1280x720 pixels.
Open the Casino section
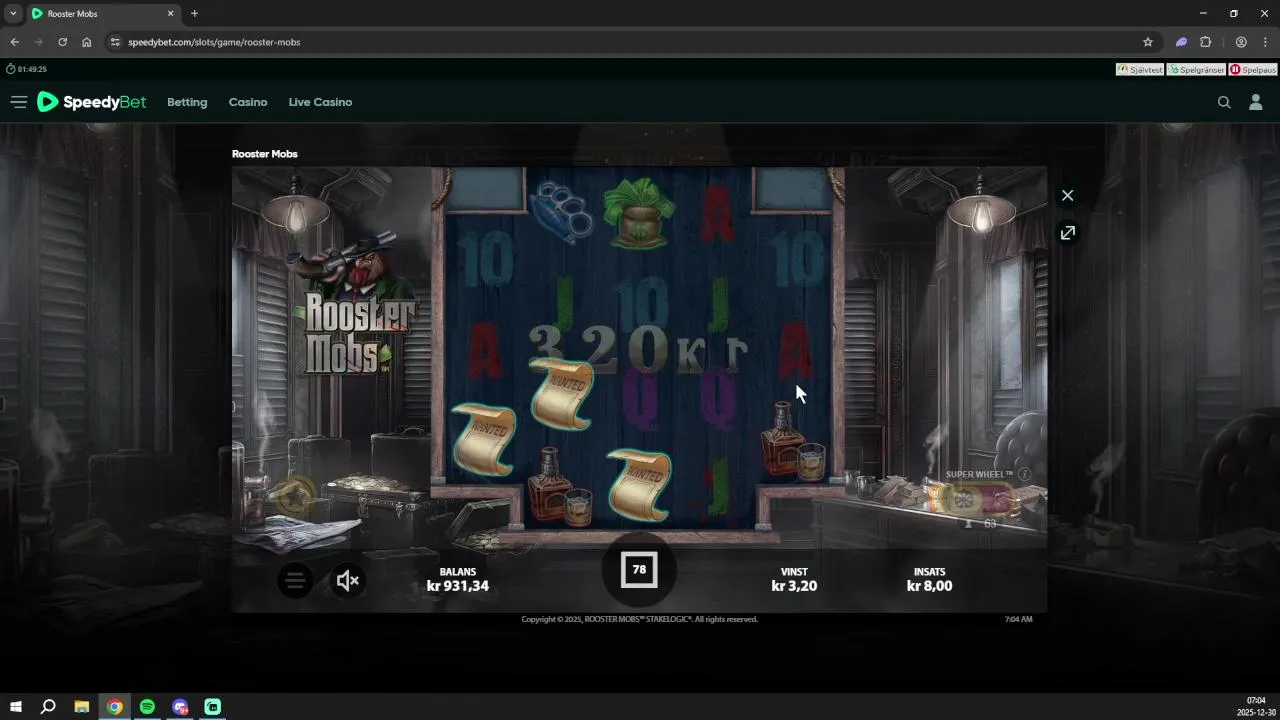pyautogui.click(x=248, y=102)
